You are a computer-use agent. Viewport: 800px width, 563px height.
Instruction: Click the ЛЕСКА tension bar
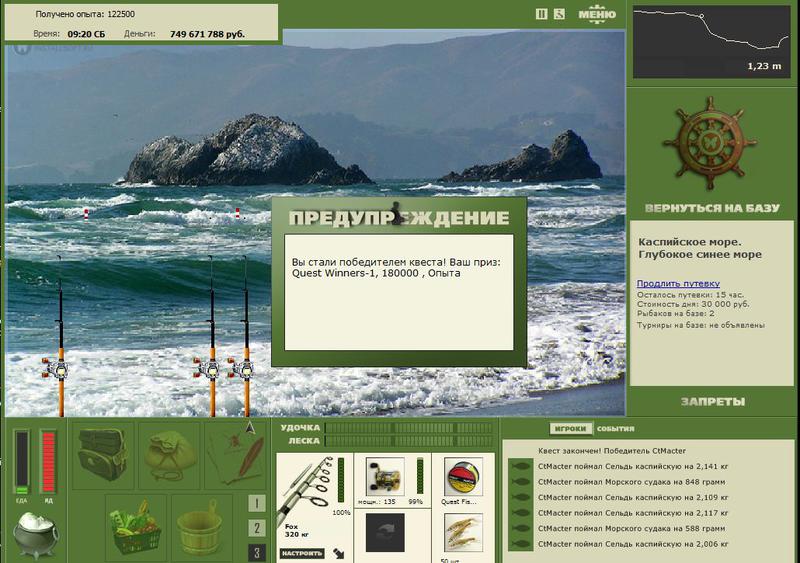click(409, 441)
